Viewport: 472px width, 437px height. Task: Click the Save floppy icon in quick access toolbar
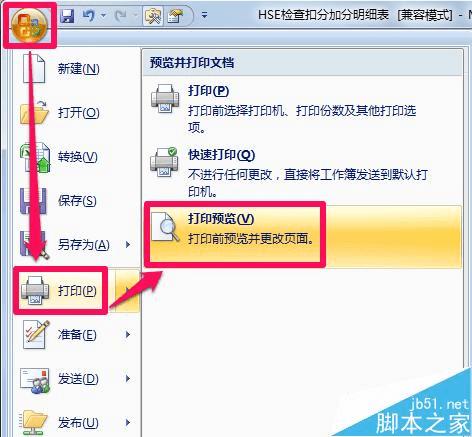[67, 16]
